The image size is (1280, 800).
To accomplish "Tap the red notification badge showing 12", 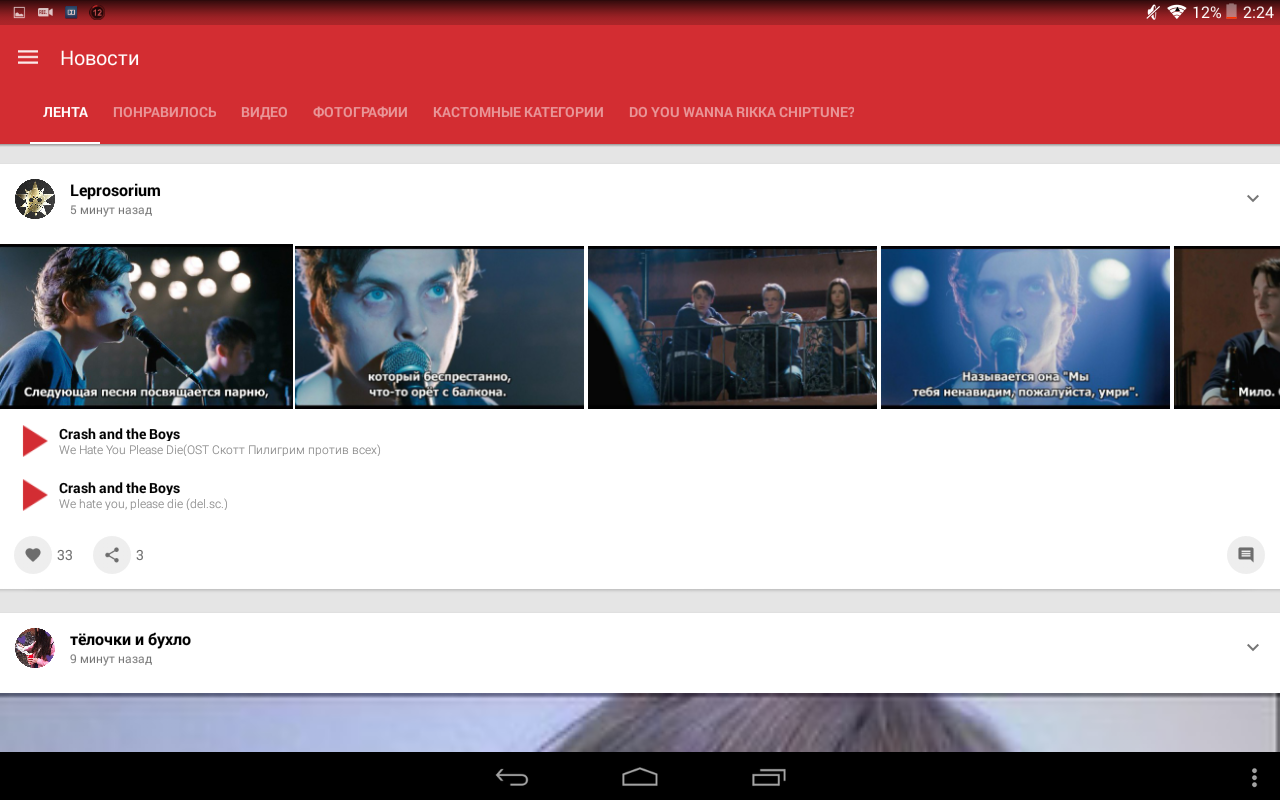I will (97, 12).
